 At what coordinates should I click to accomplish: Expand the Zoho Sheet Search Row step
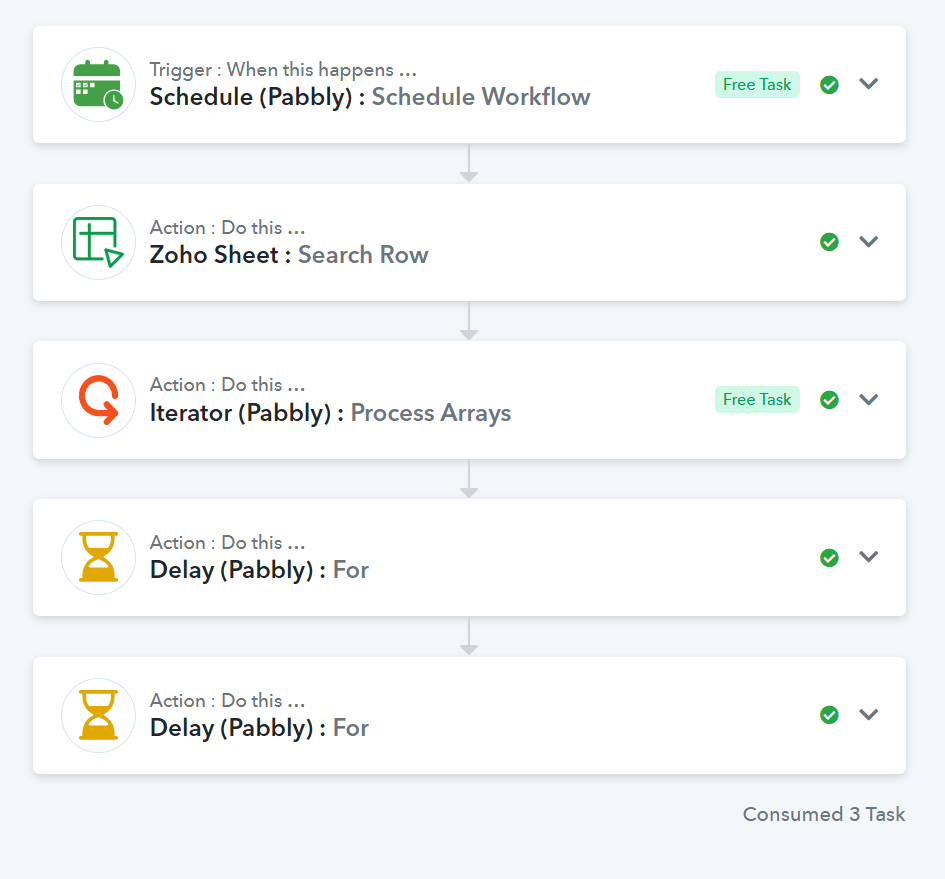[x=868, y=242]
